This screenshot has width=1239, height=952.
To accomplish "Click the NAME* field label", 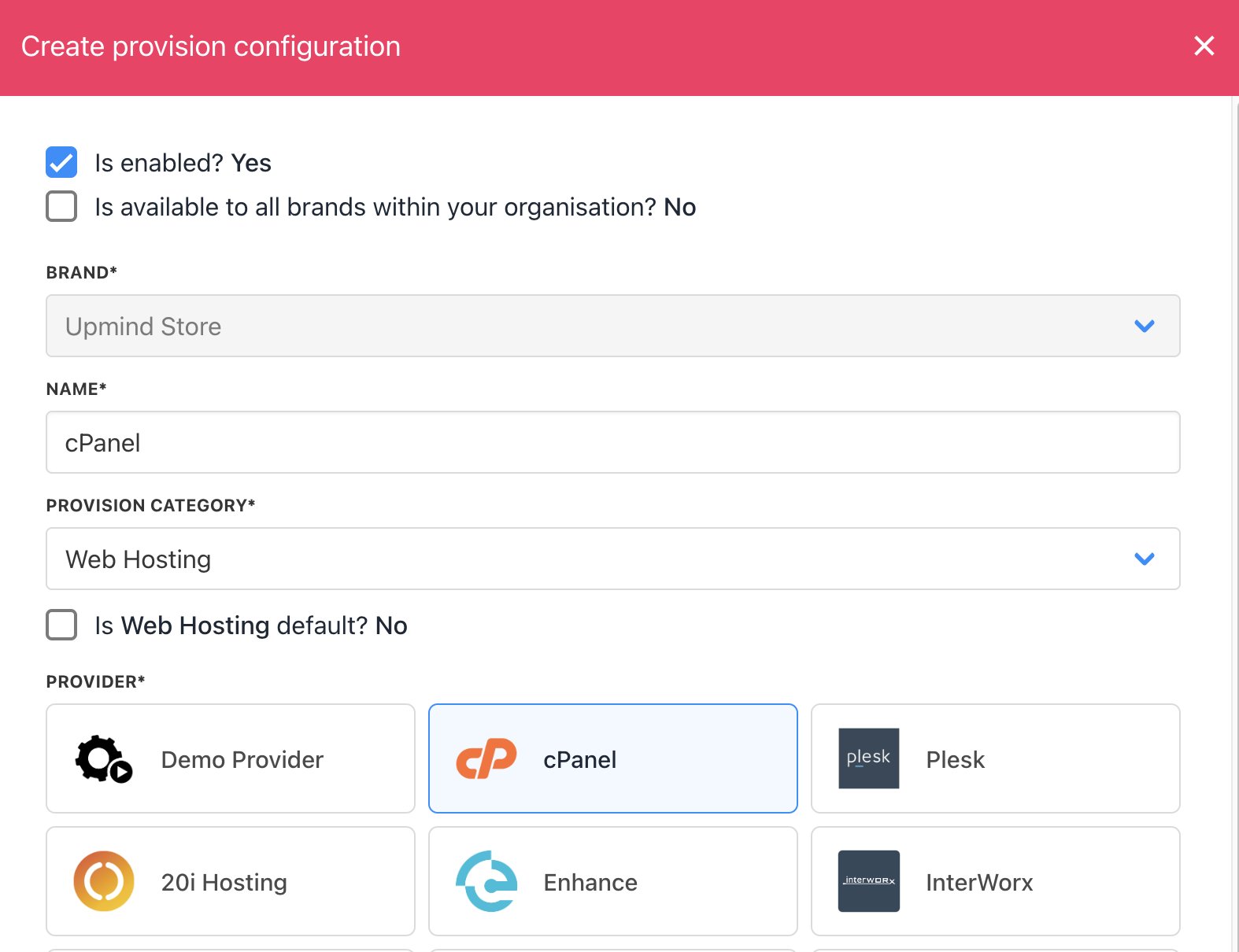I will pyautogui.click(x=76, y=389).
